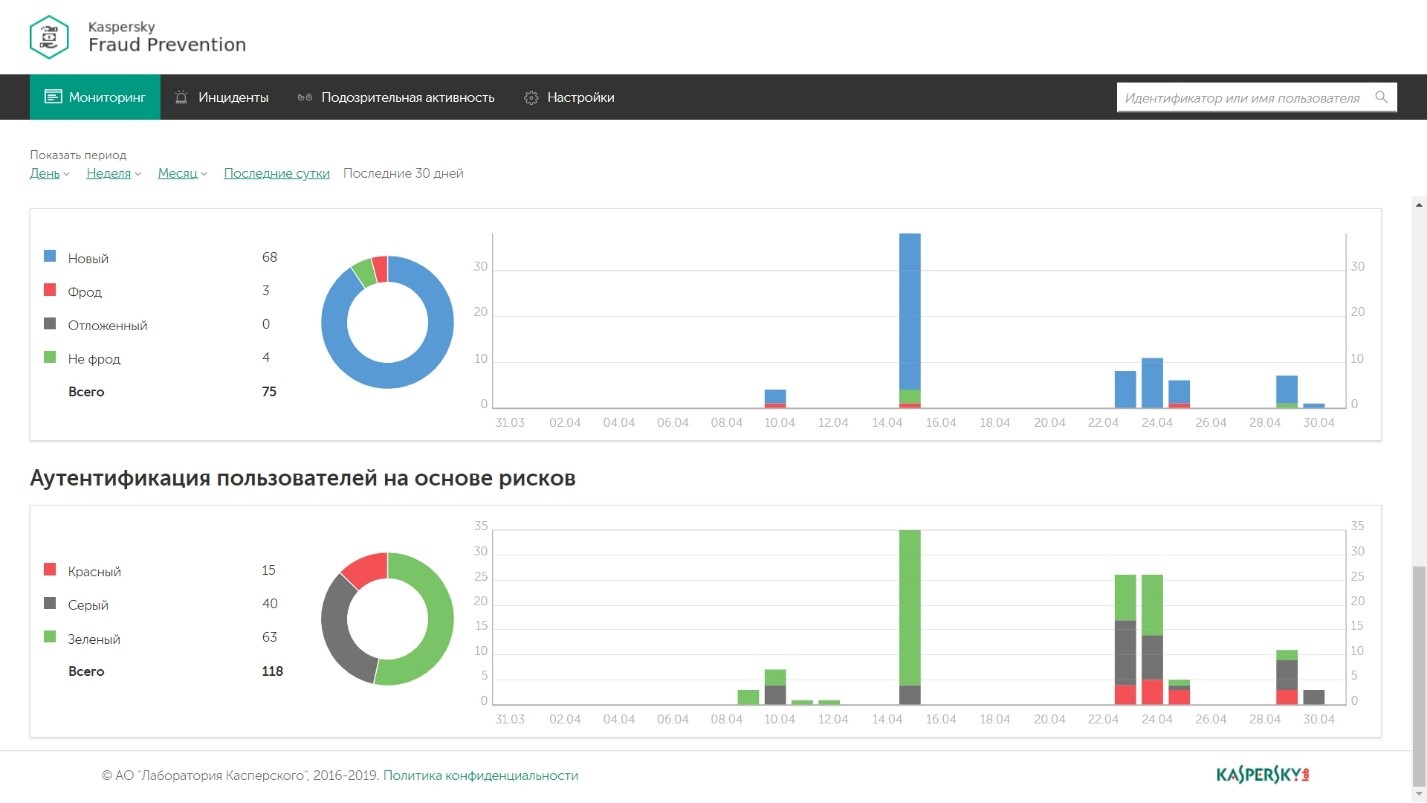Open the Политика конфиденциальности link

(481, 775)
